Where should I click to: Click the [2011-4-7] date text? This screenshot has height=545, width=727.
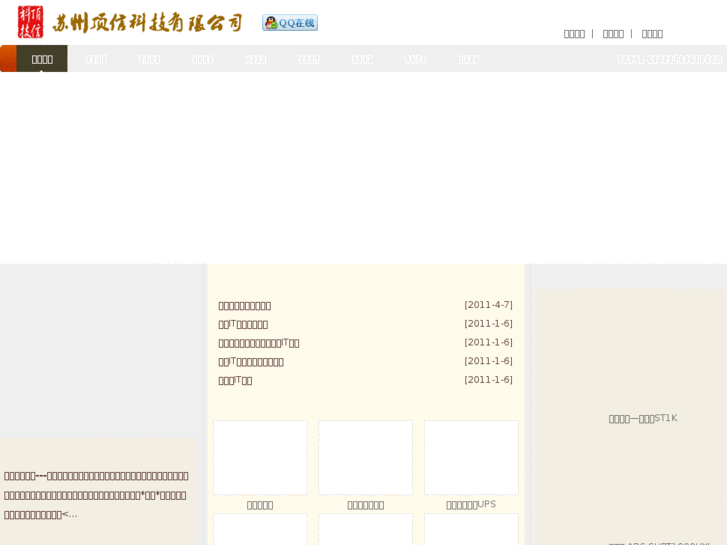click(489, 305)
